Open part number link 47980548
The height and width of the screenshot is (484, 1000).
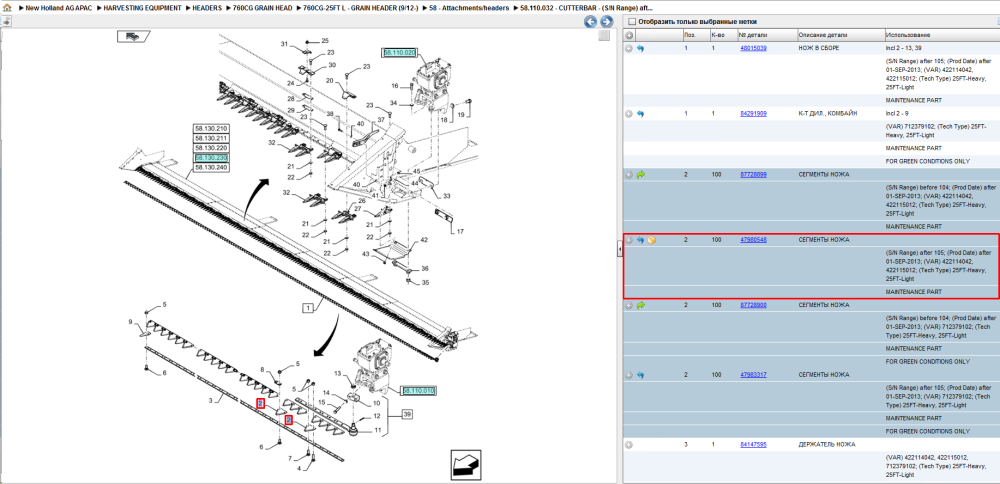(x=753, y=240)
